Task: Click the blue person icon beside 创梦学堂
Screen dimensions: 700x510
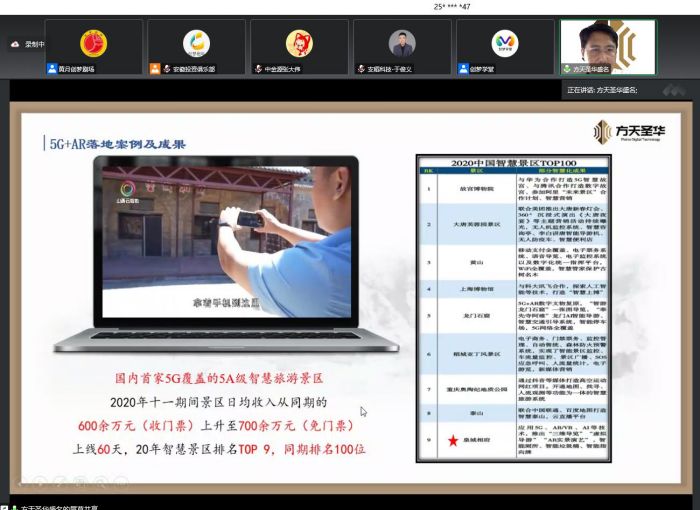Action: pos(463,69)
